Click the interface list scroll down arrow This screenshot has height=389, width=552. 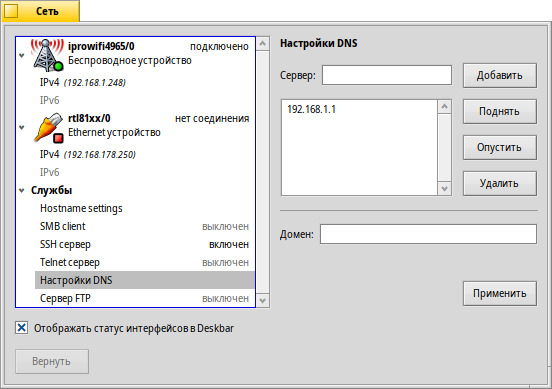263,301
